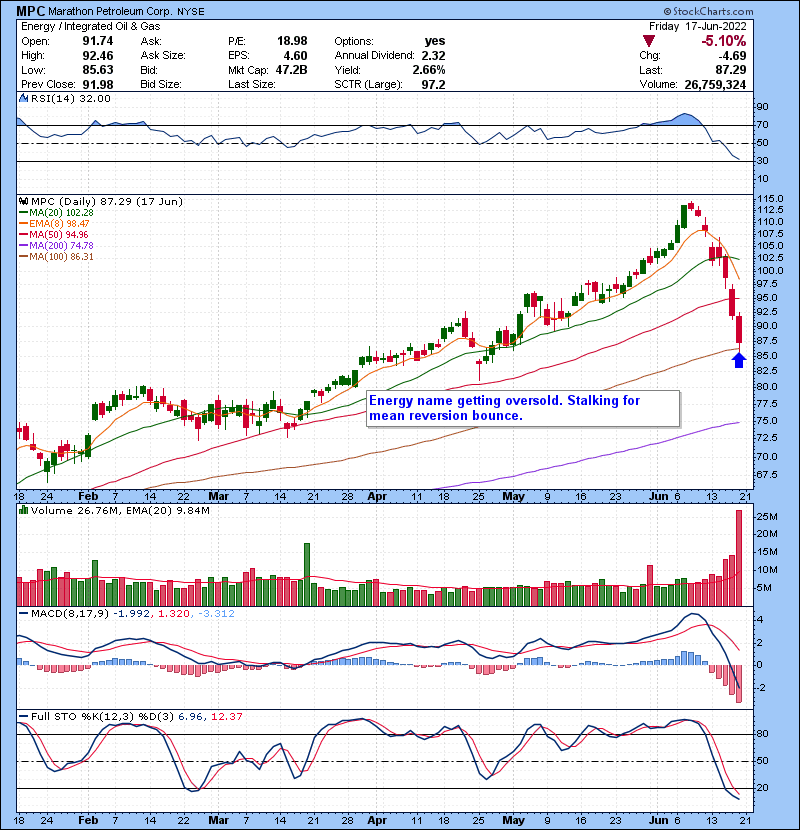The width and height of the screenshot is (800, 830).
Task: Click the 25M label on volume axis
Action: tap(768, 516)
